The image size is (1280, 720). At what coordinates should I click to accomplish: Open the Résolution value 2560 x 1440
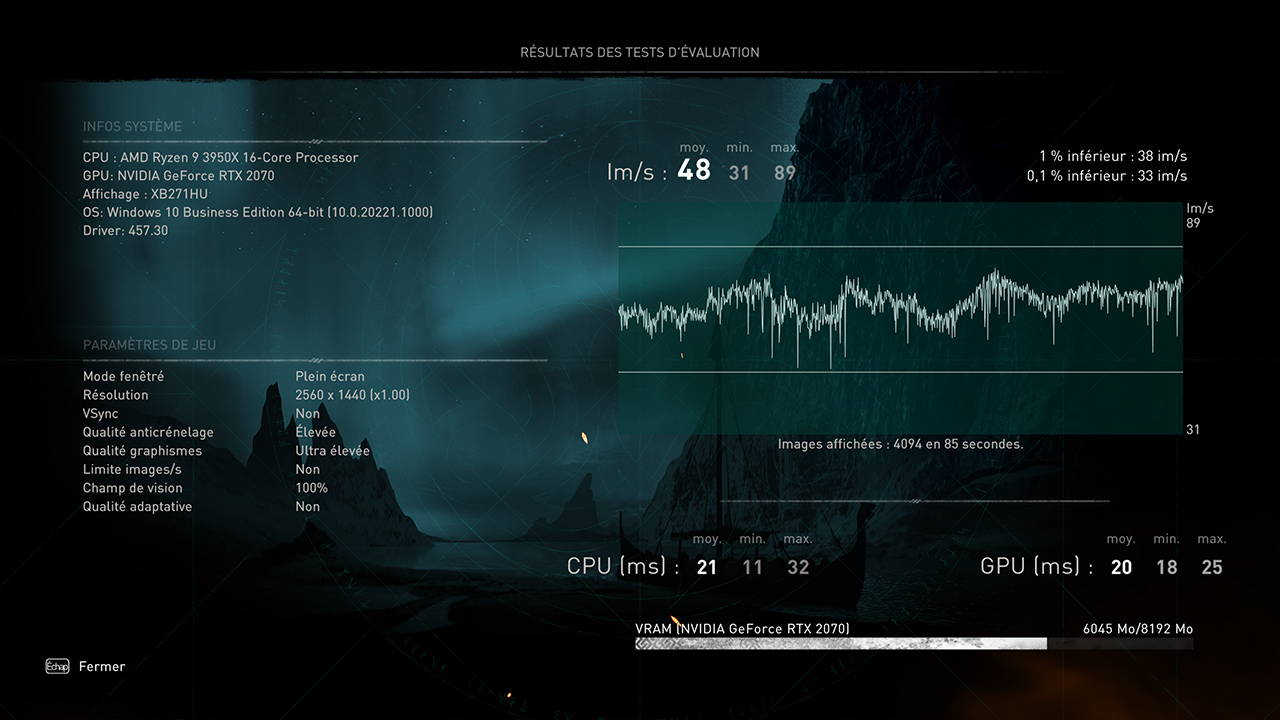click(352, 395)
